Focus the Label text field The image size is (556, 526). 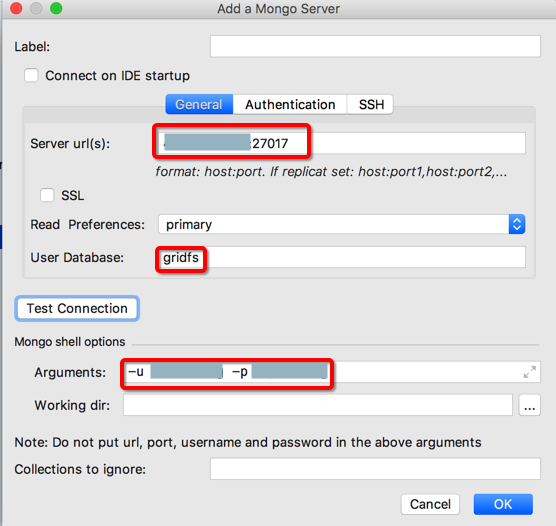[375, 46]
